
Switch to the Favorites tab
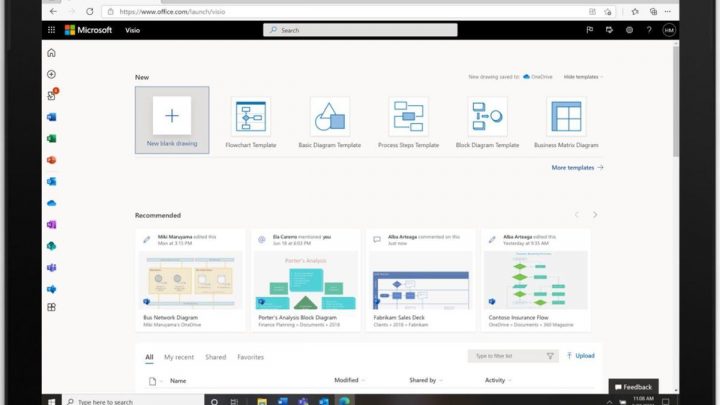(250, 357)
